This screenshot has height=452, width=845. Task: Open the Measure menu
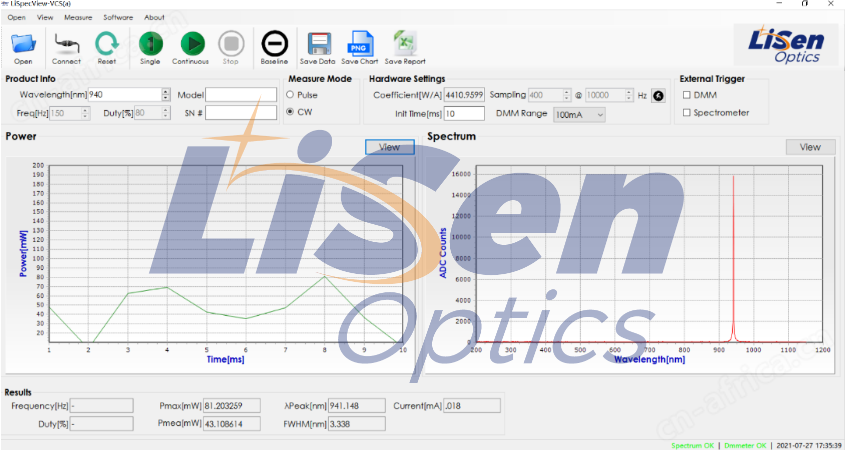point(78,18)
